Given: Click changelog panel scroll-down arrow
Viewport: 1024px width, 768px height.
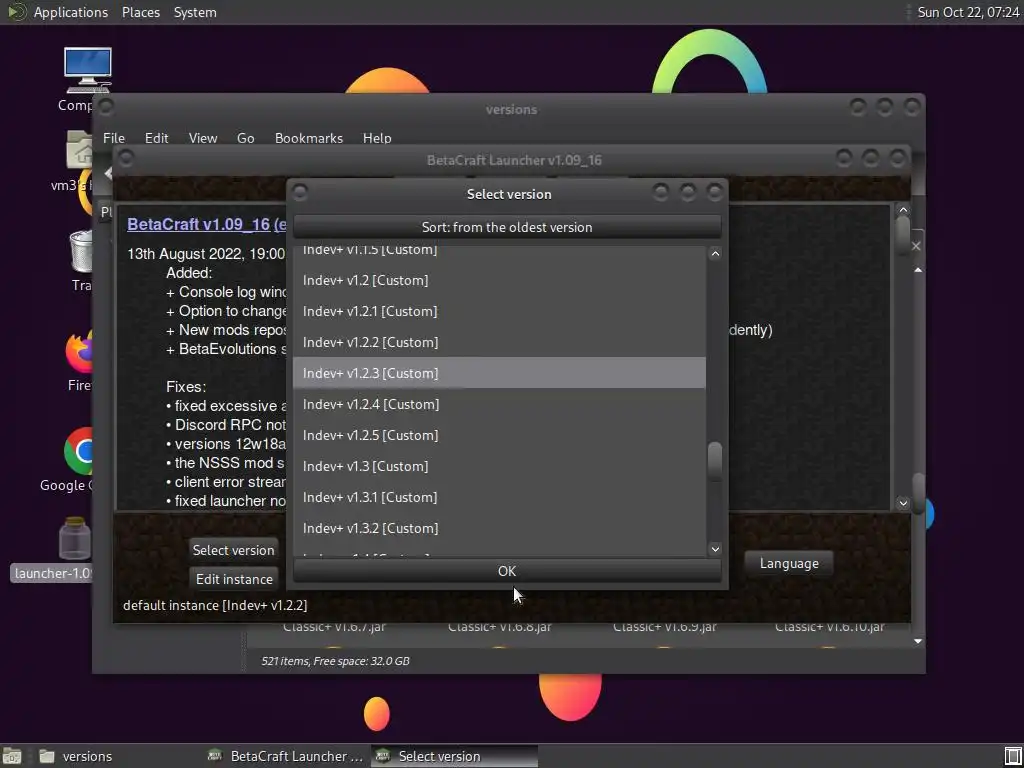Looking at the screenshot, I should tap(903, 503).
